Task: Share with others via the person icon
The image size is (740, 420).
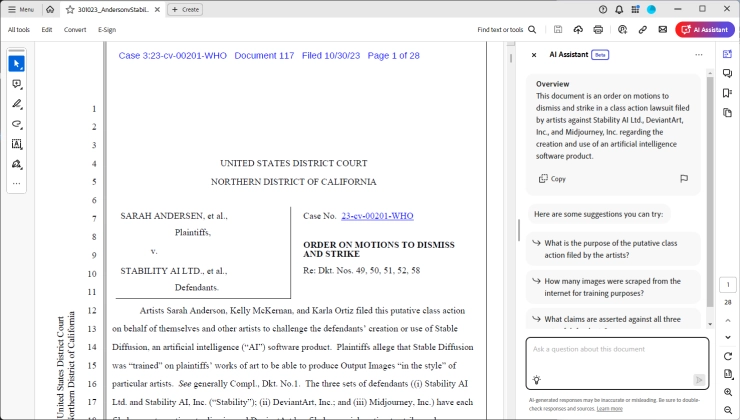Action: click(x=622, y=29)
